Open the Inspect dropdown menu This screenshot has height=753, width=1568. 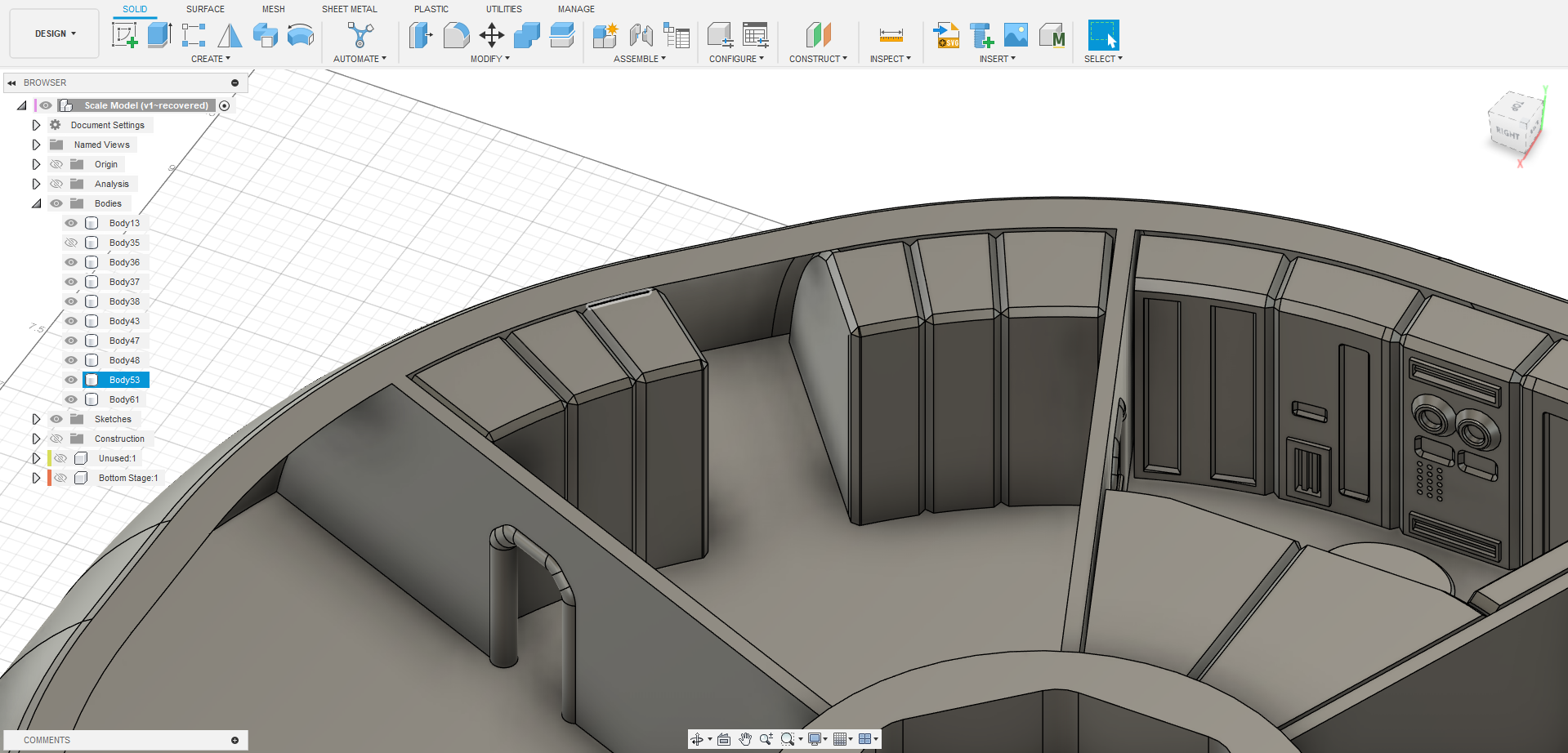tap(891, 59)
